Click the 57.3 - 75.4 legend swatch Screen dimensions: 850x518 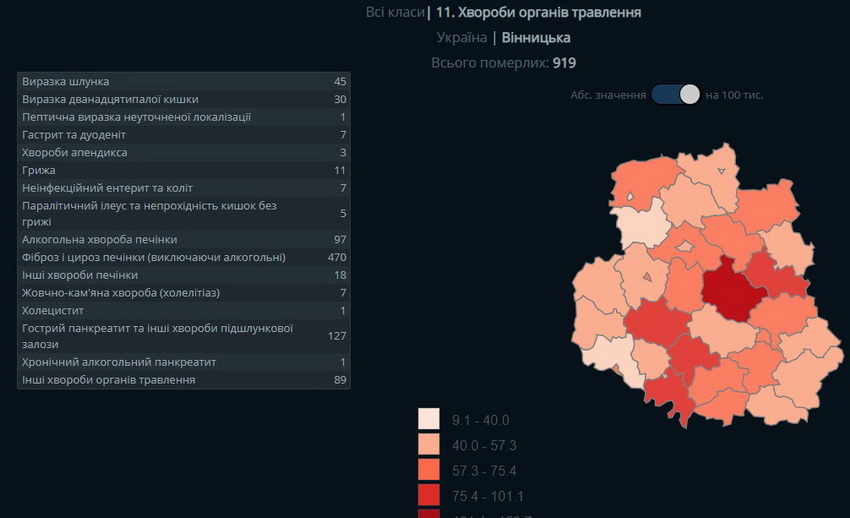(429, 470)
